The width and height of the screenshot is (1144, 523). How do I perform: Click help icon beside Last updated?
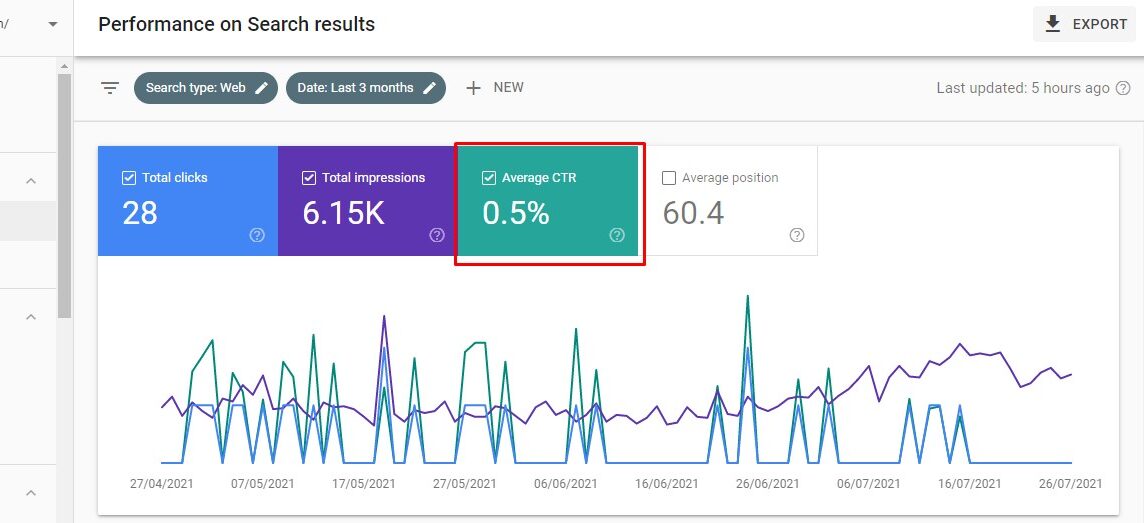click(1123, 88)
